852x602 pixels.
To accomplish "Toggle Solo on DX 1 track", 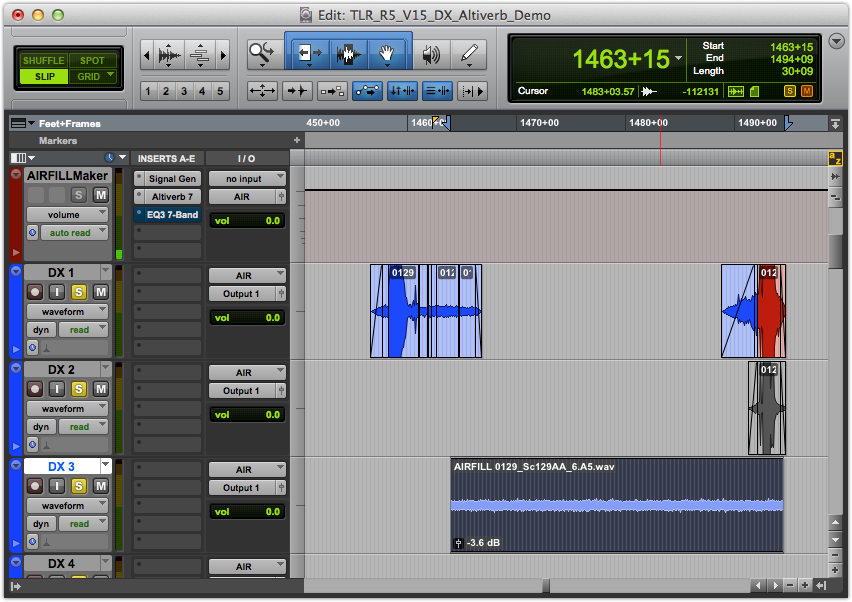I will [79, 292].
